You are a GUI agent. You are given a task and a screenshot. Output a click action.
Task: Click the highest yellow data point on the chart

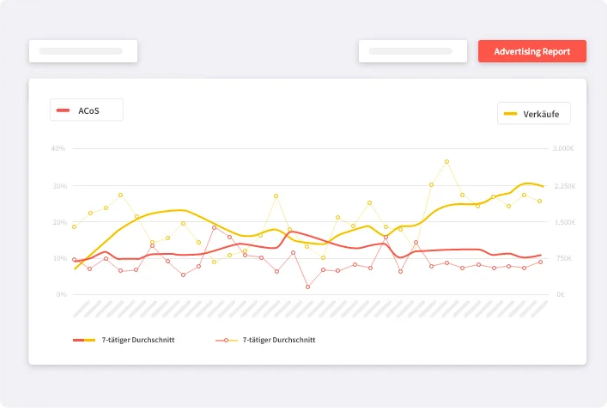tap(447, 161)
